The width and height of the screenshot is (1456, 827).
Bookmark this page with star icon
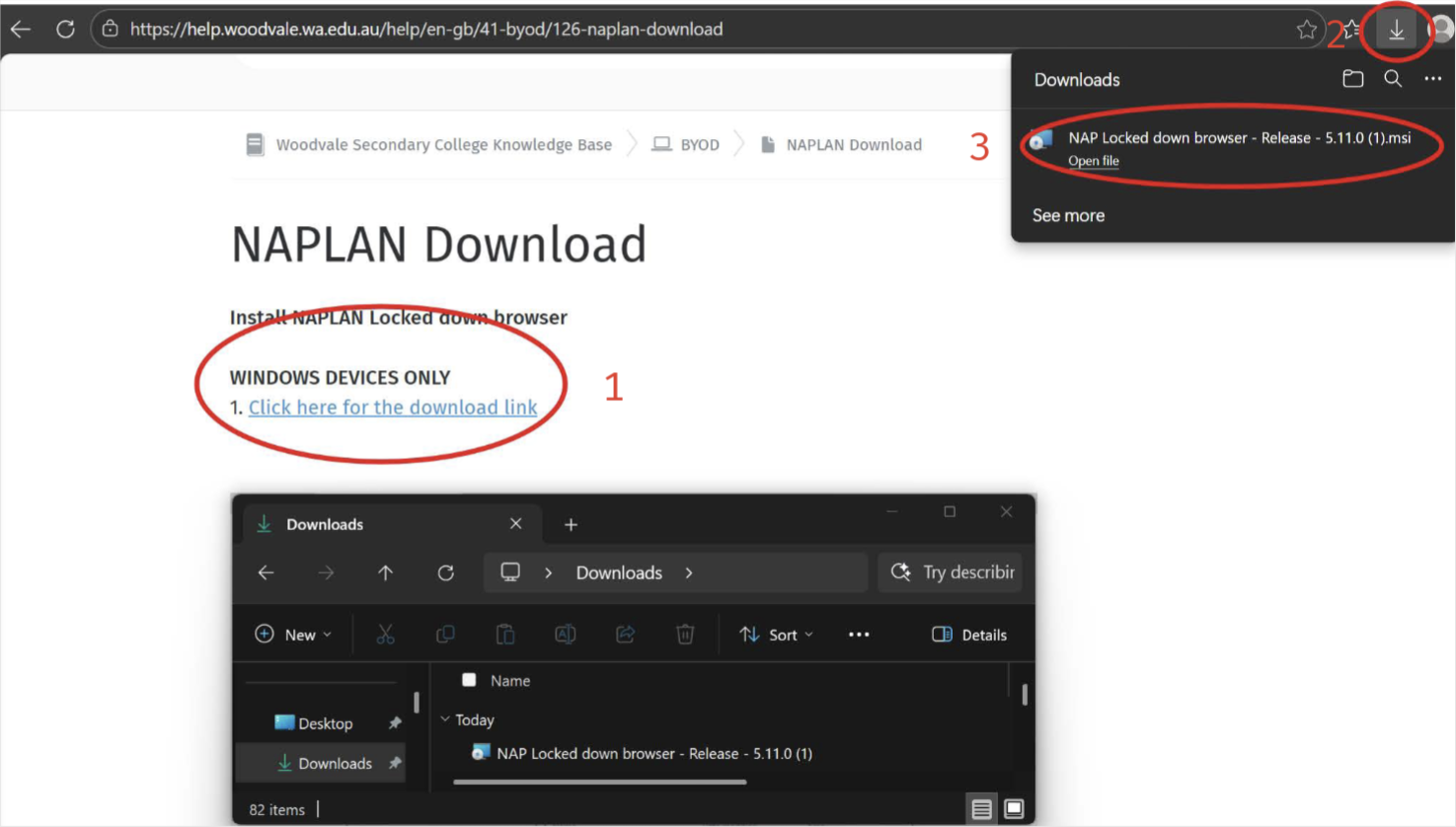tap(1306, 30)
